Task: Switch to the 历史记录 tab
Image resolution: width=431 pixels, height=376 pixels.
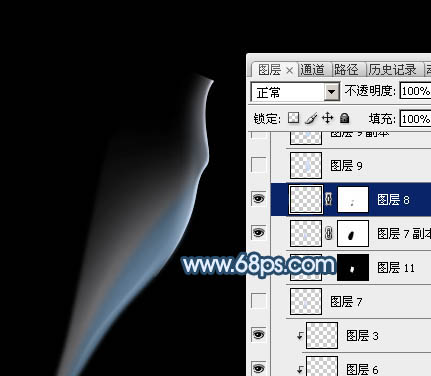Action: coord(393,70)
